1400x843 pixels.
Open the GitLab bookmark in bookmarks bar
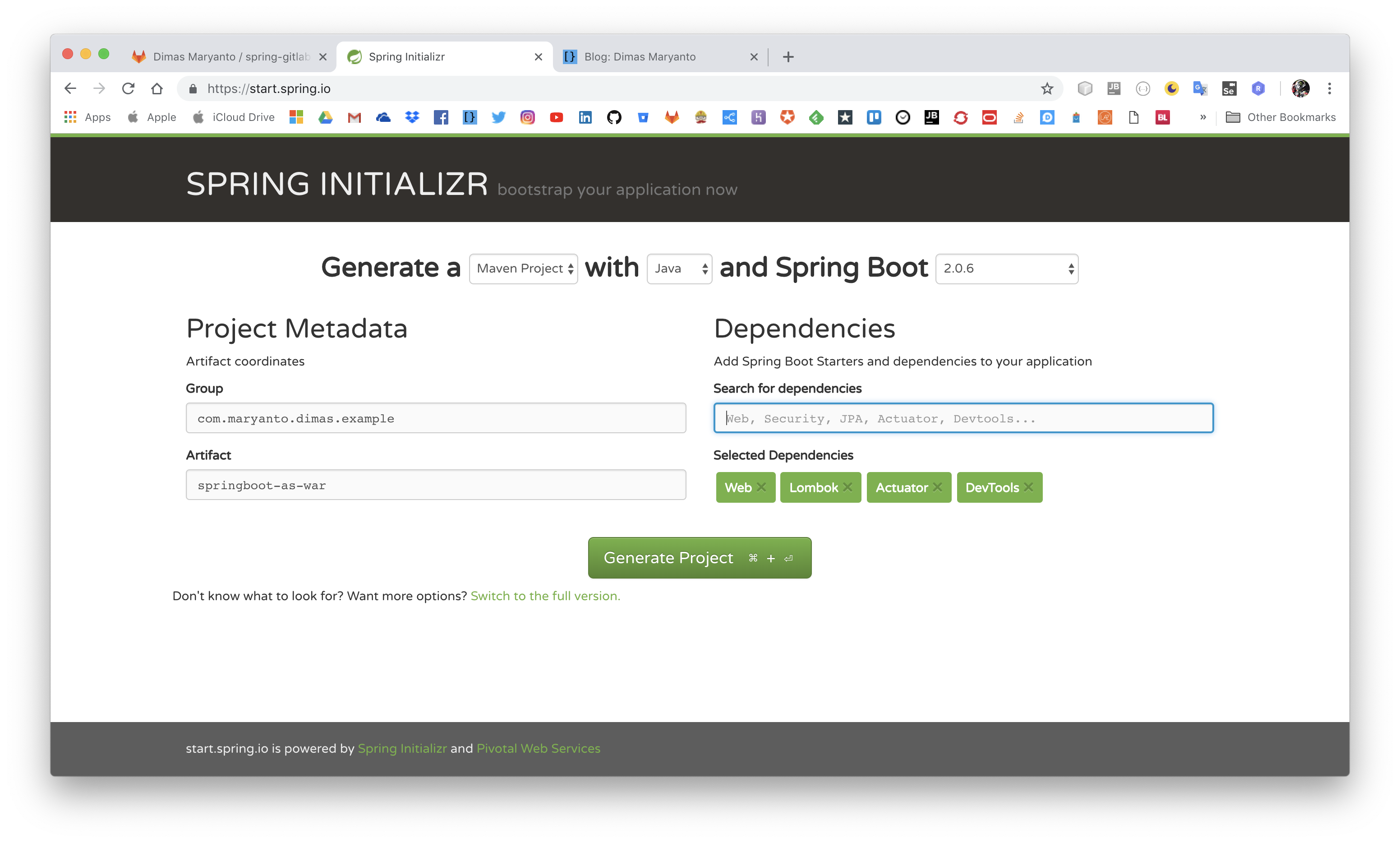pos(672,118)
